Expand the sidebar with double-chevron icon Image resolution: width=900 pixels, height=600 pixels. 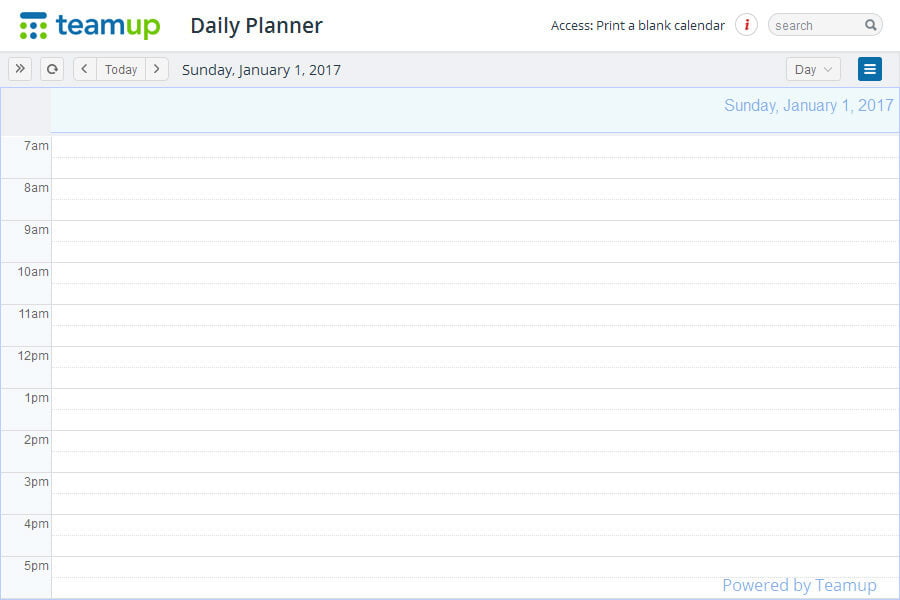(x=20, y=69)
